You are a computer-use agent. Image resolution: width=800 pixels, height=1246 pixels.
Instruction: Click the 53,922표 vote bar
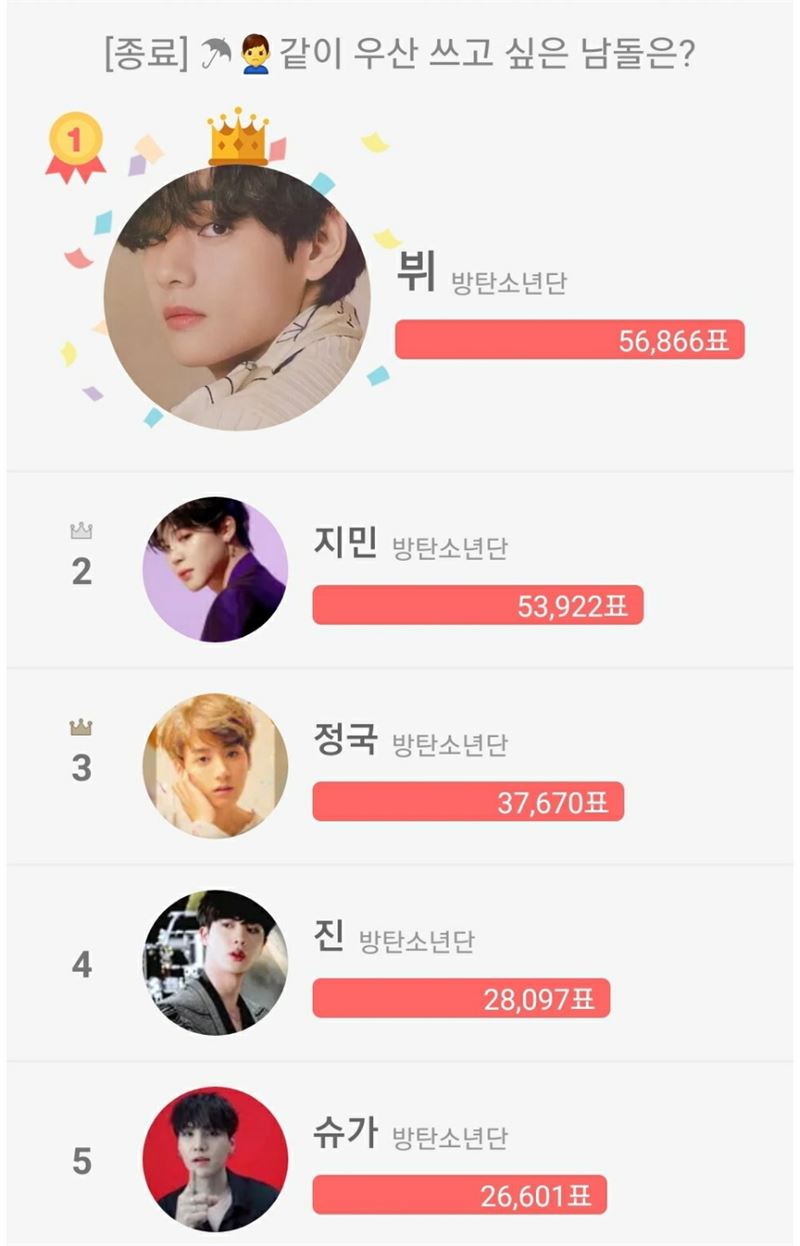click(477, 606)
